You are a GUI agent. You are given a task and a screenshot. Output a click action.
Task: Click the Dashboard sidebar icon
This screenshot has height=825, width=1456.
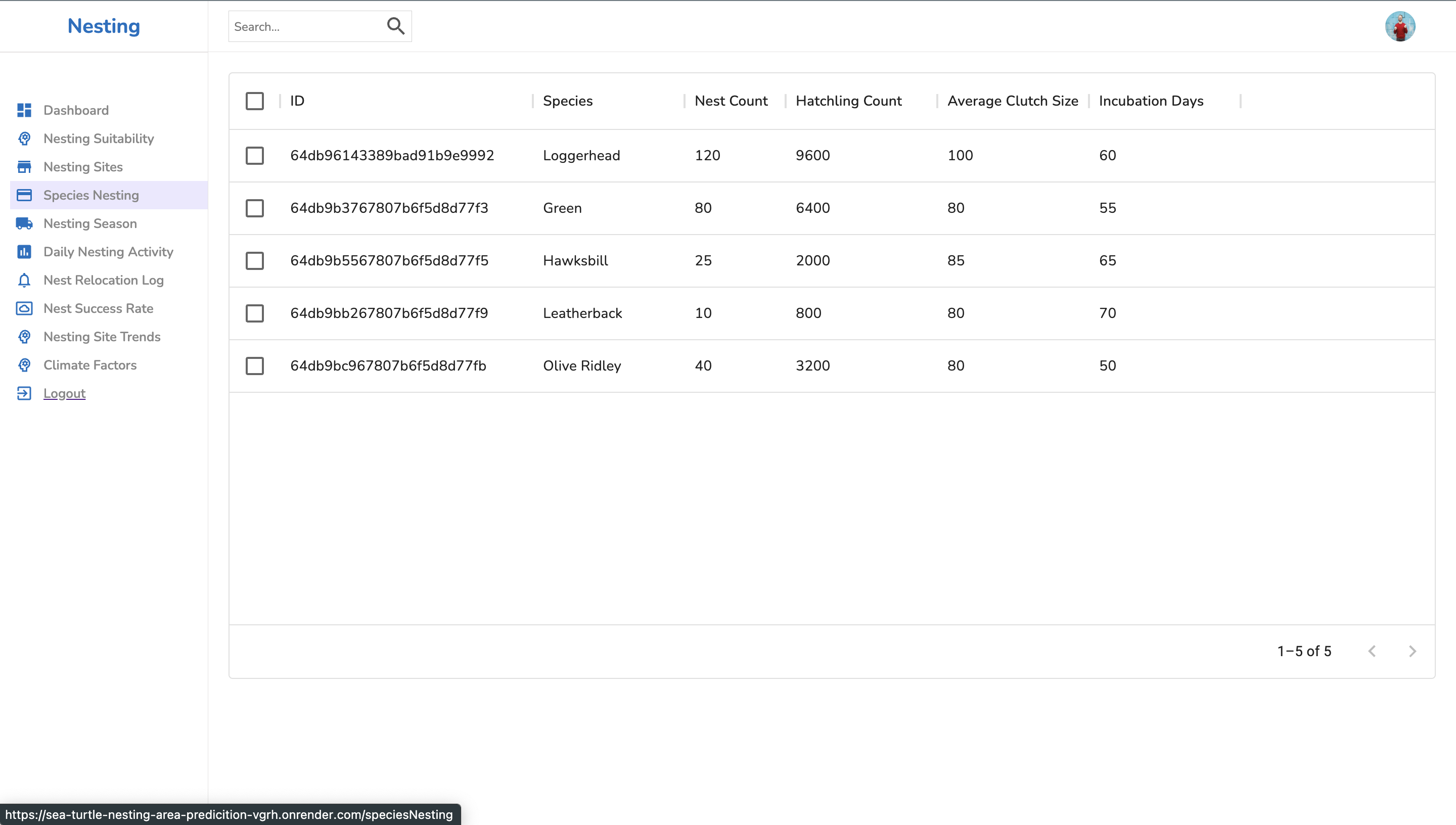[x=24, y=110]
